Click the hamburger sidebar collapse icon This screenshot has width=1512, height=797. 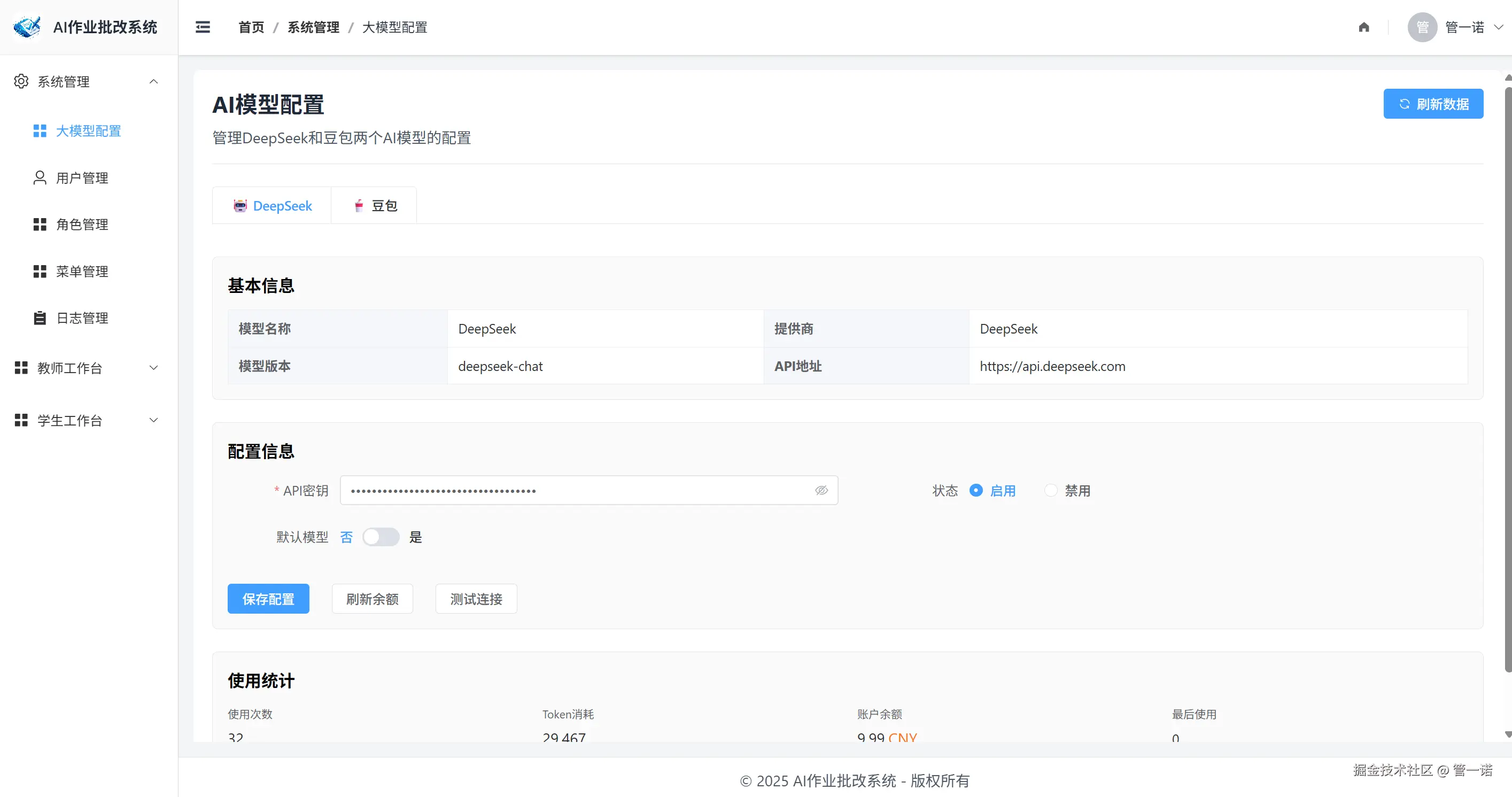coord(203,27)
